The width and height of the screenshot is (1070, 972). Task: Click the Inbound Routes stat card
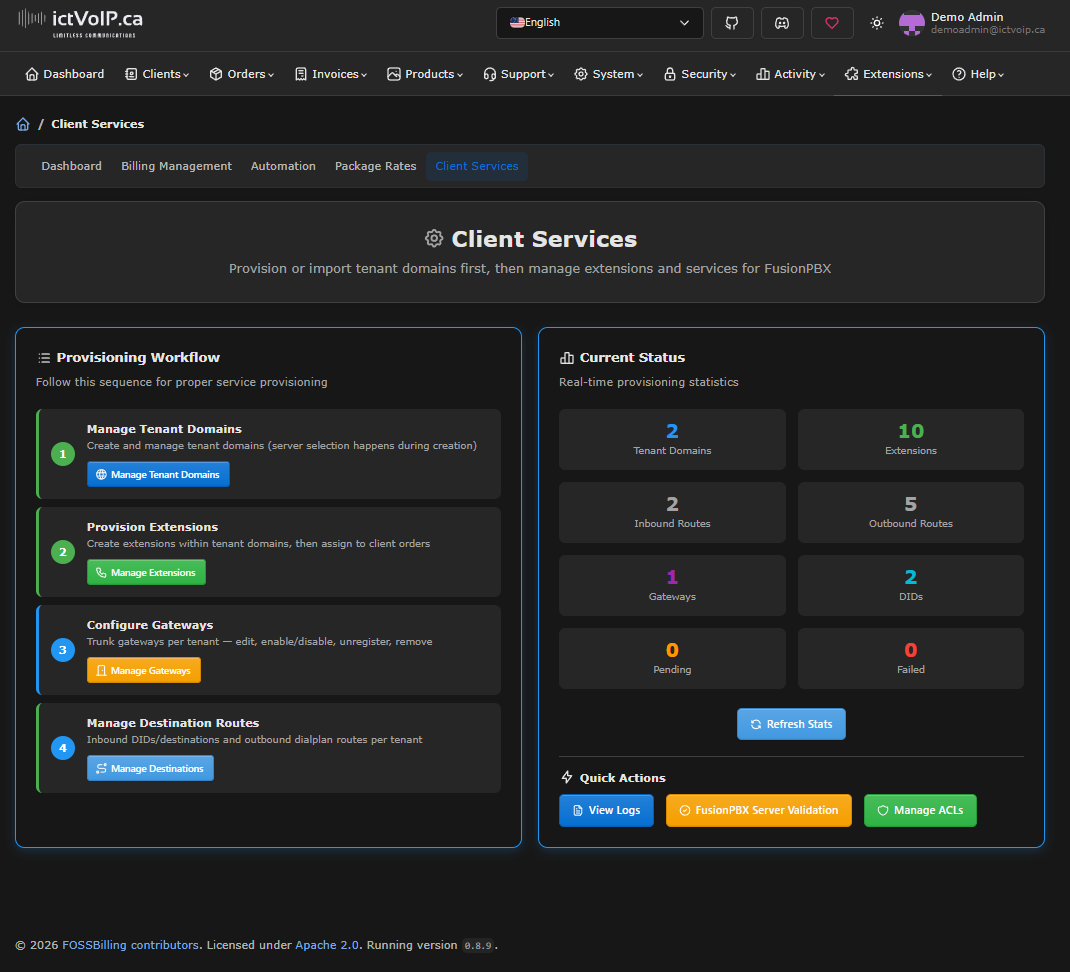point(672,513)
